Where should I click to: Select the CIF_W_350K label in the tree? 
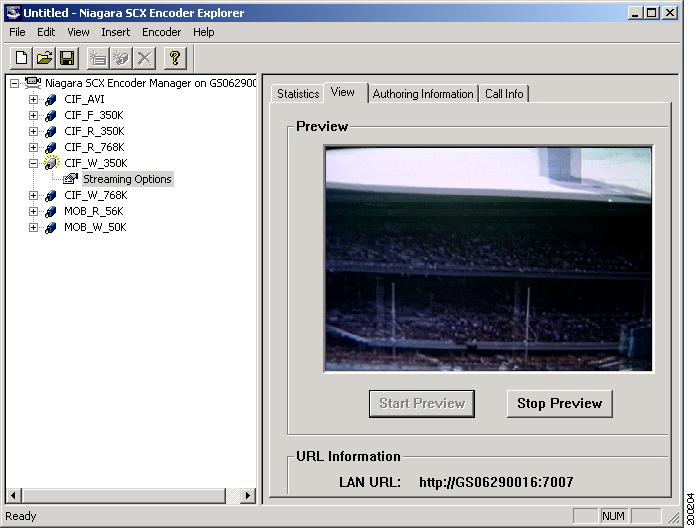pyautogui.click(x=95, y=163)
